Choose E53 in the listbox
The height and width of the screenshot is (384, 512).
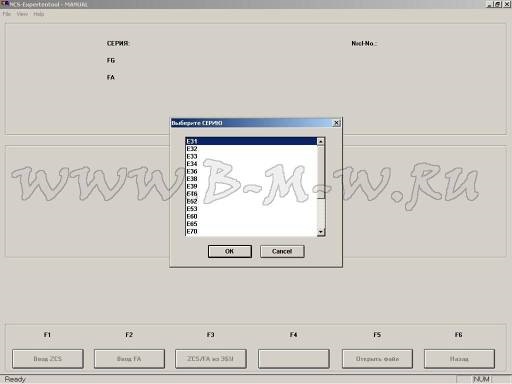[x=251, y=209]
